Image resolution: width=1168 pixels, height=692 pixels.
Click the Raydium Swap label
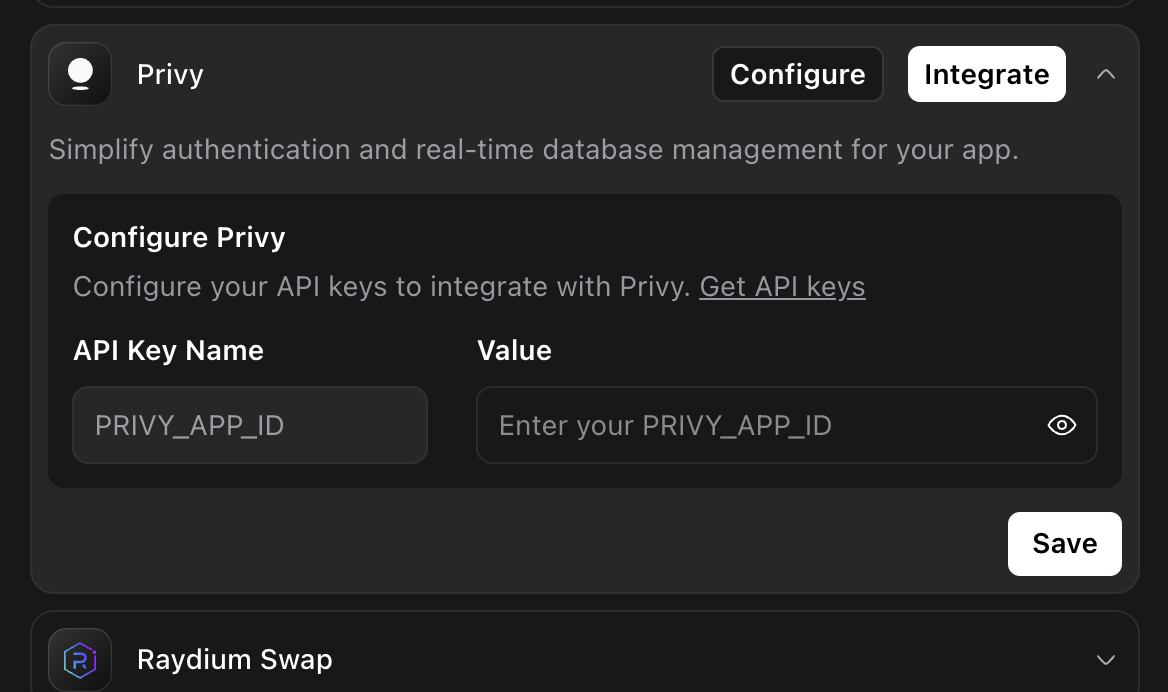(x=234, y=659)
